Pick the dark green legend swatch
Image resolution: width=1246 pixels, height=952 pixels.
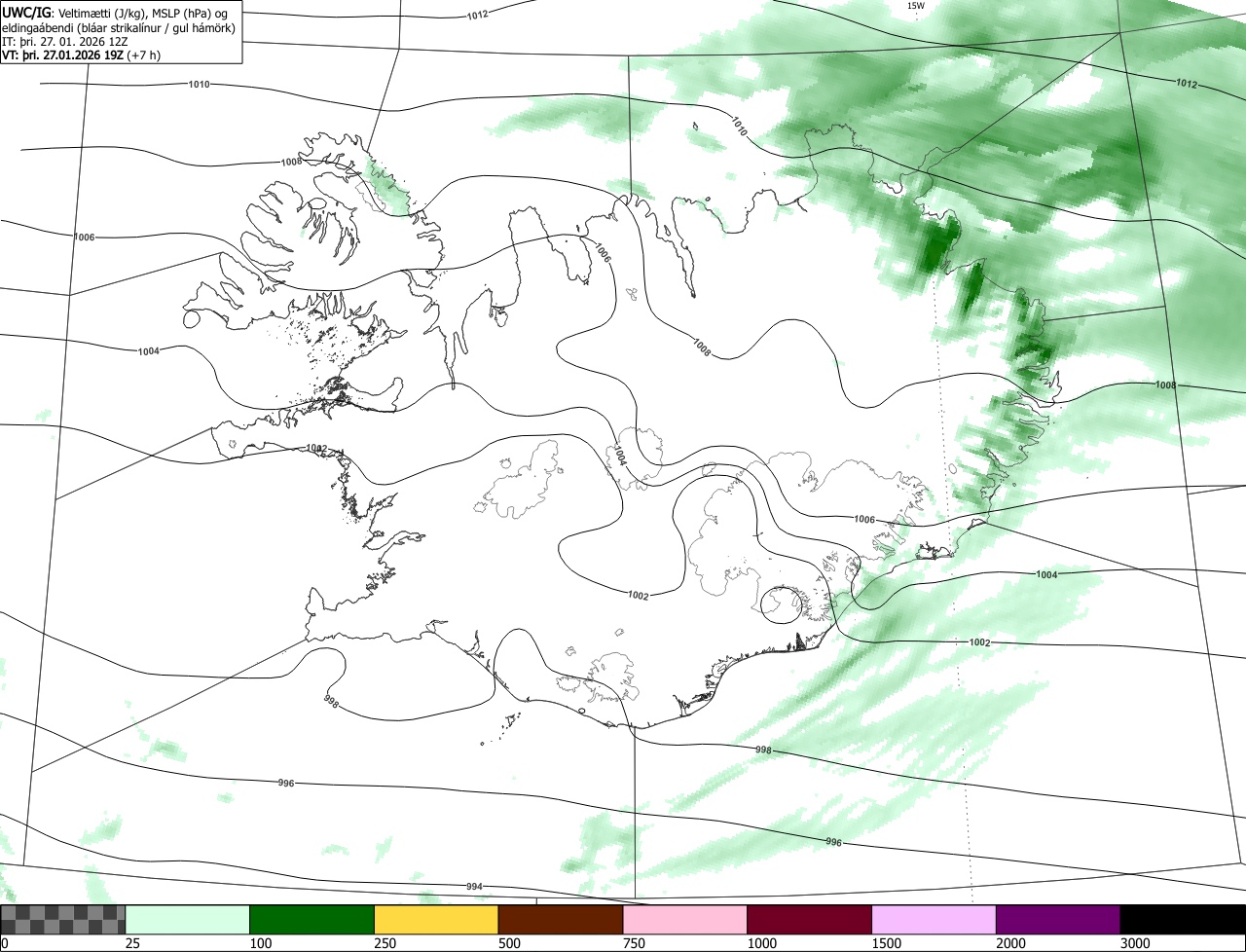(x=312, y=919)
